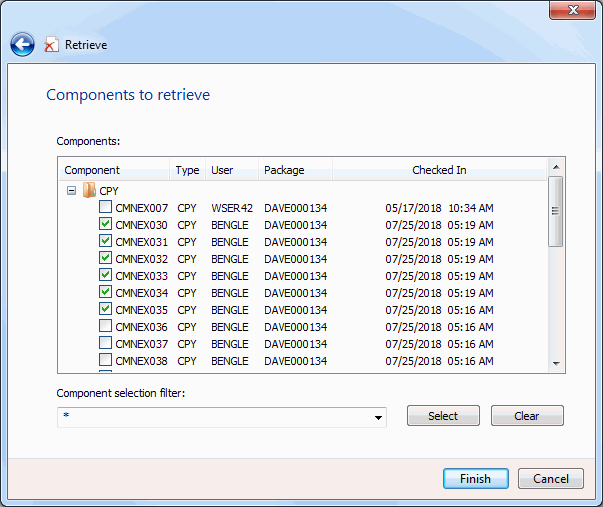This screenshot has width=603, height=507.
Task: Open the component selection filter dropdown
Action: point(378,417)
